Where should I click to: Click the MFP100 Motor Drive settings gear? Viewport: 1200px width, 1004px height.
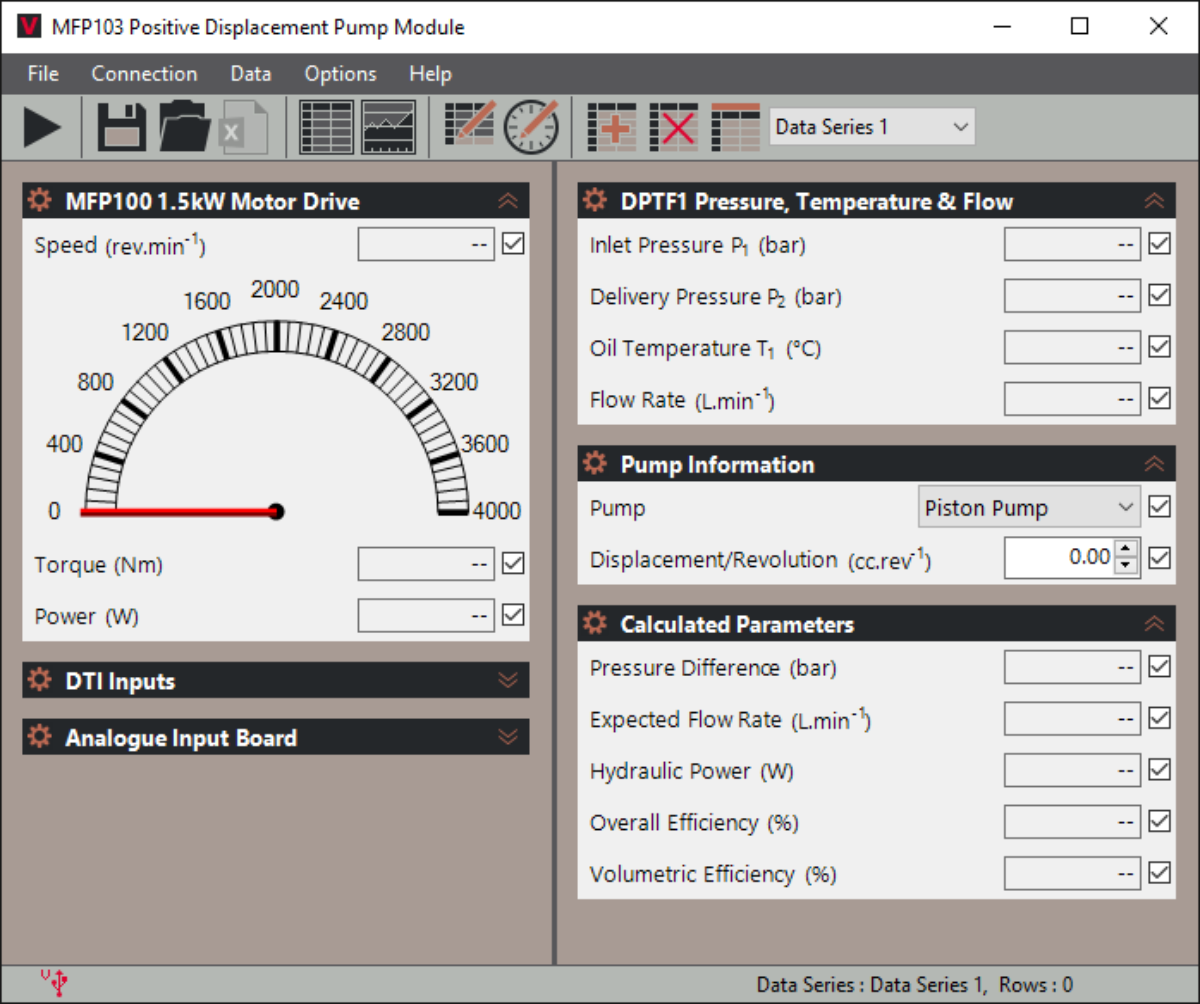coord(40,201)
